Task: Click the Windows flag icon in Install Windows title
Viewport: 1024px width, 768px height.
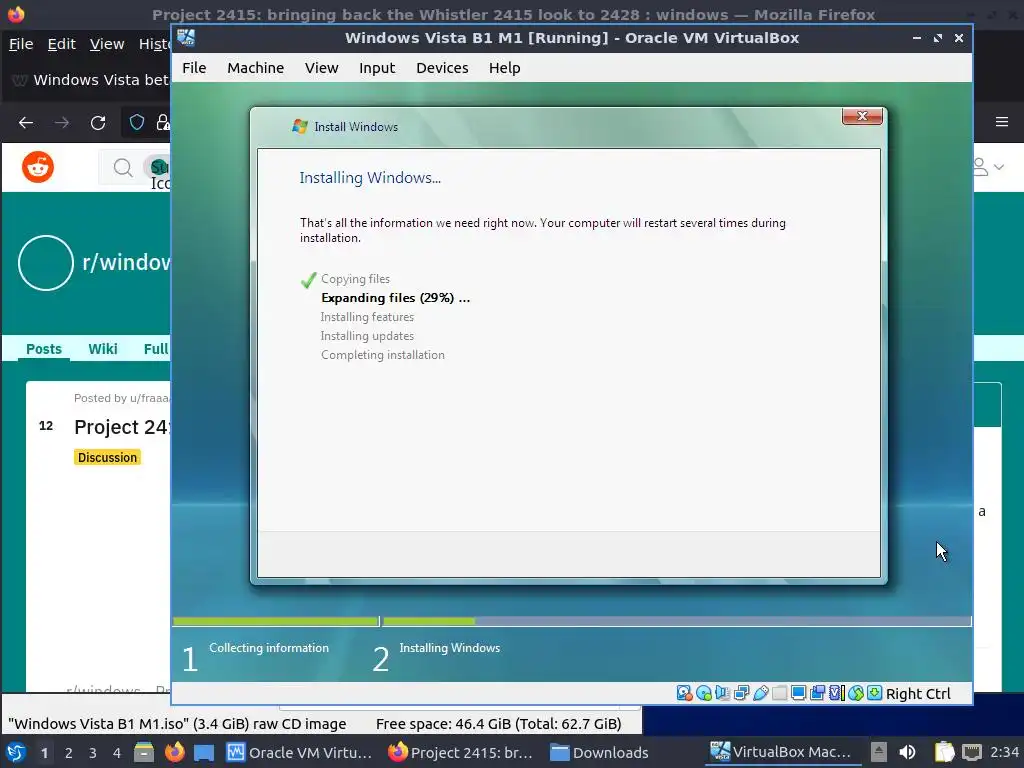Action: (x=300, y=126)
